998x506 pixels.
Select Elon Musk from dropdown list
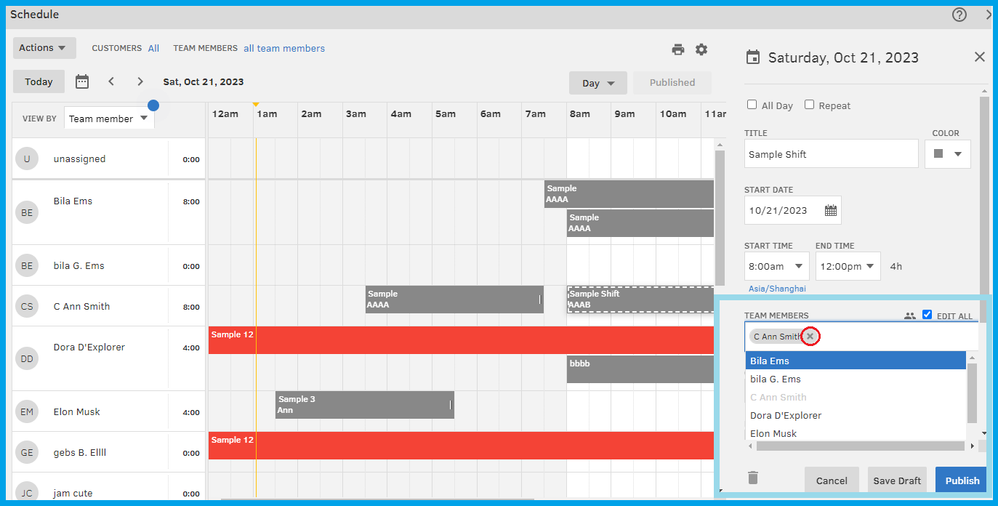(x=855, y=433)
